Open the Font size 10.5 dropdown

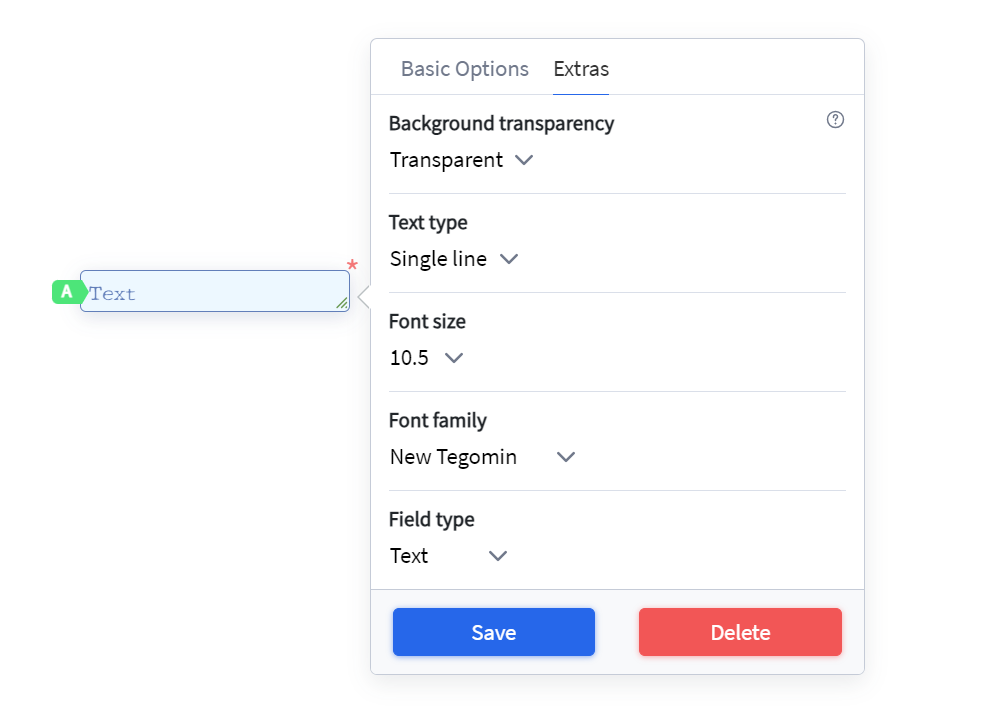(427, 358)
